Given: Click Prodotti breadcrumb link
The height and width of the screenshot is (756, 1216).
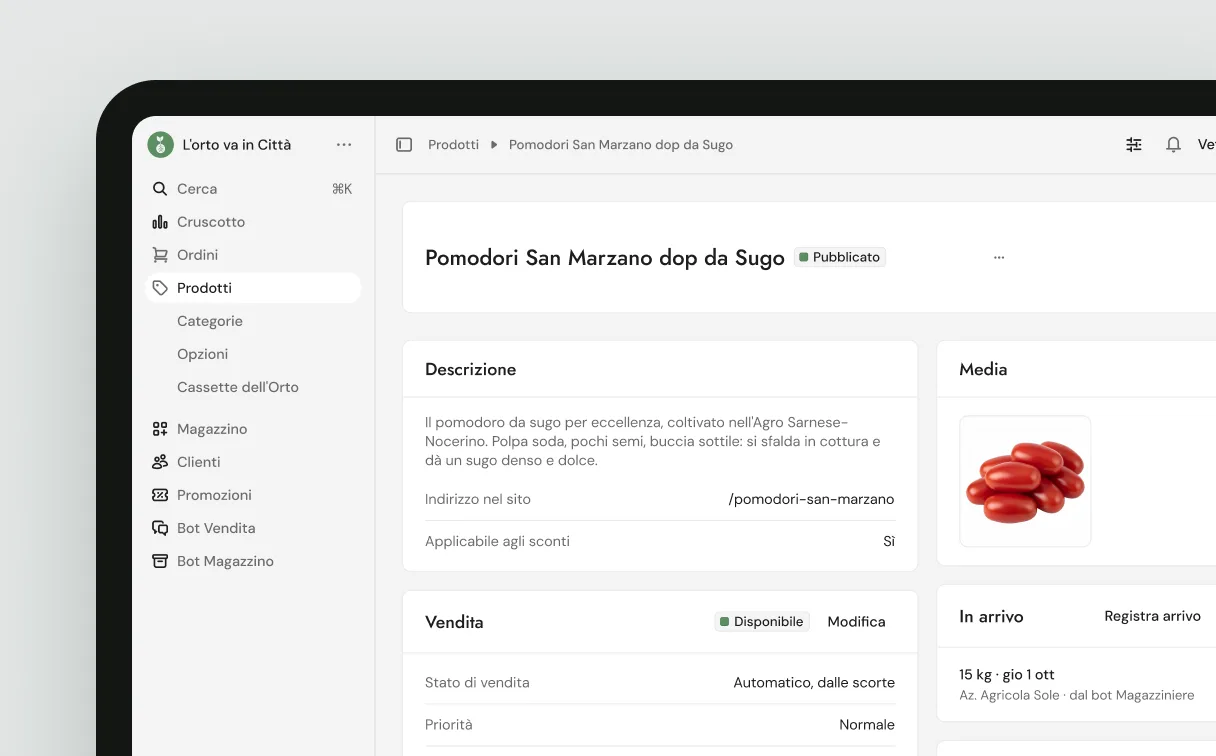Looking at the screenshot, I should coord(454,145).
